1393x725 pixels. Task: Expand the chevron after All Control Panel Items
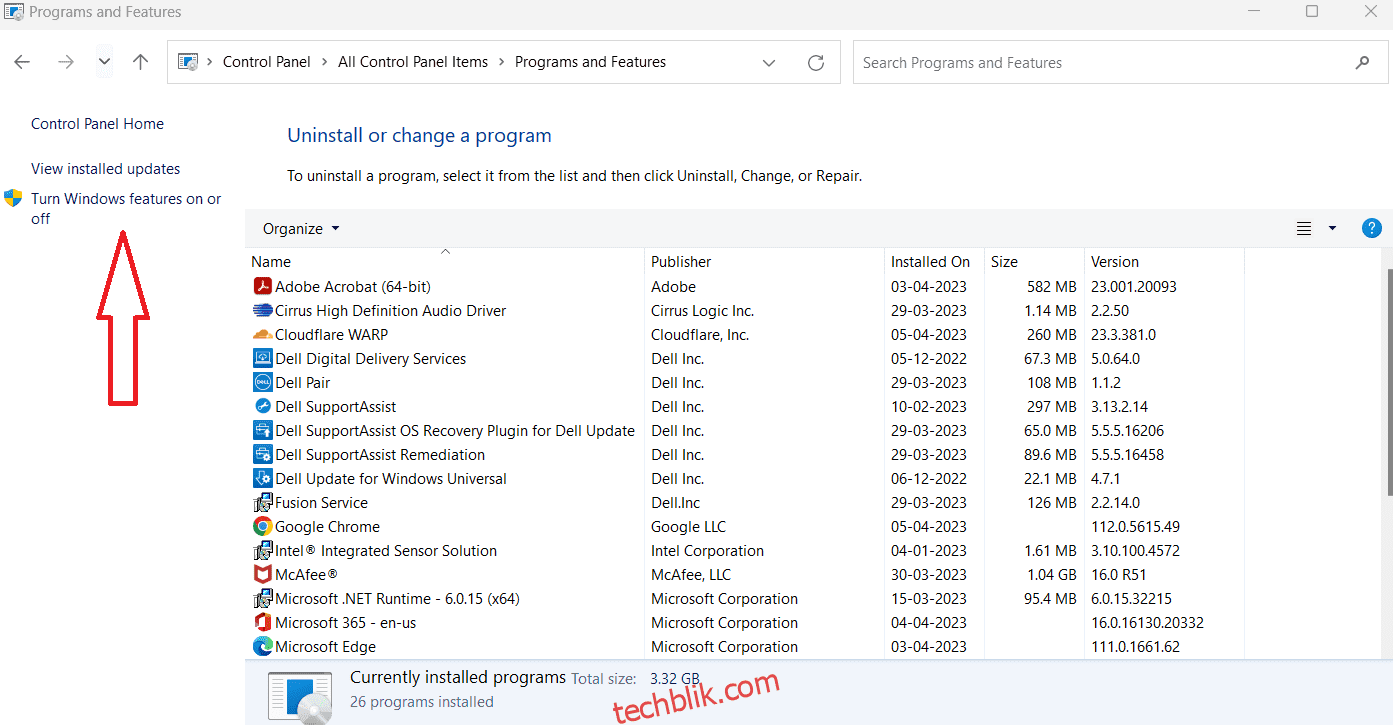501,62
